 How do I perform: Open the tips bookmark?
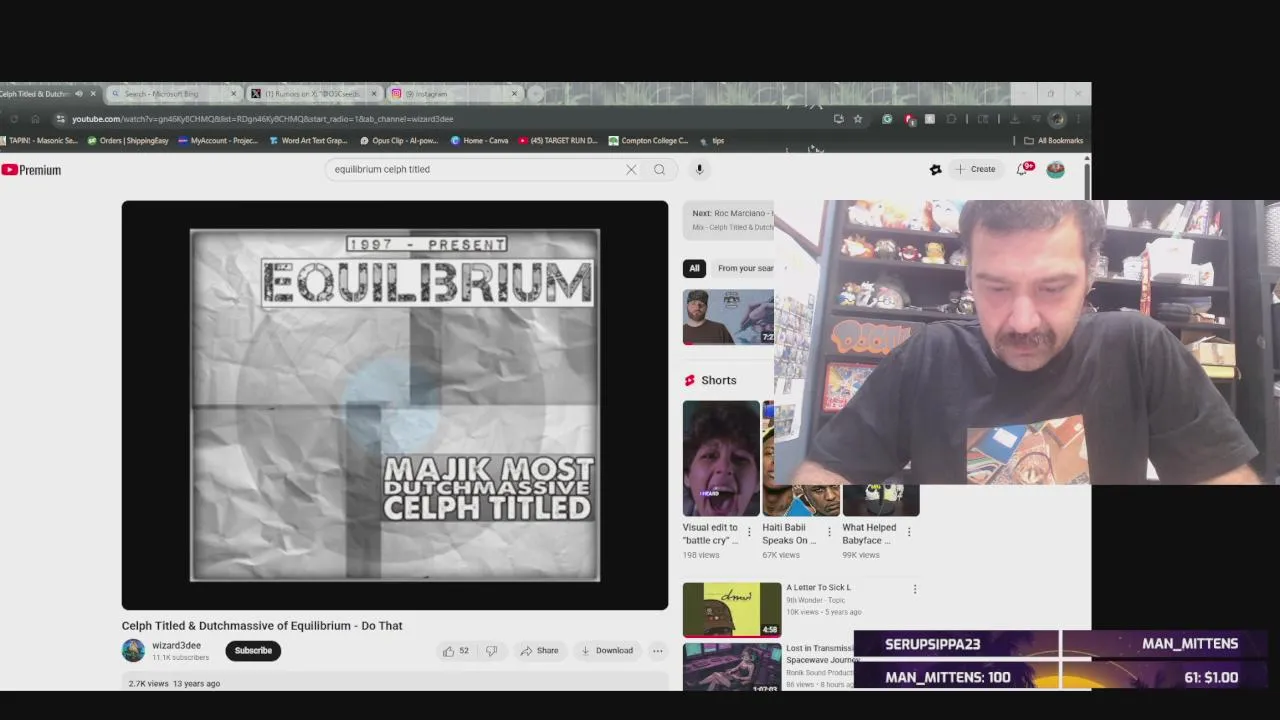[711, 141]
